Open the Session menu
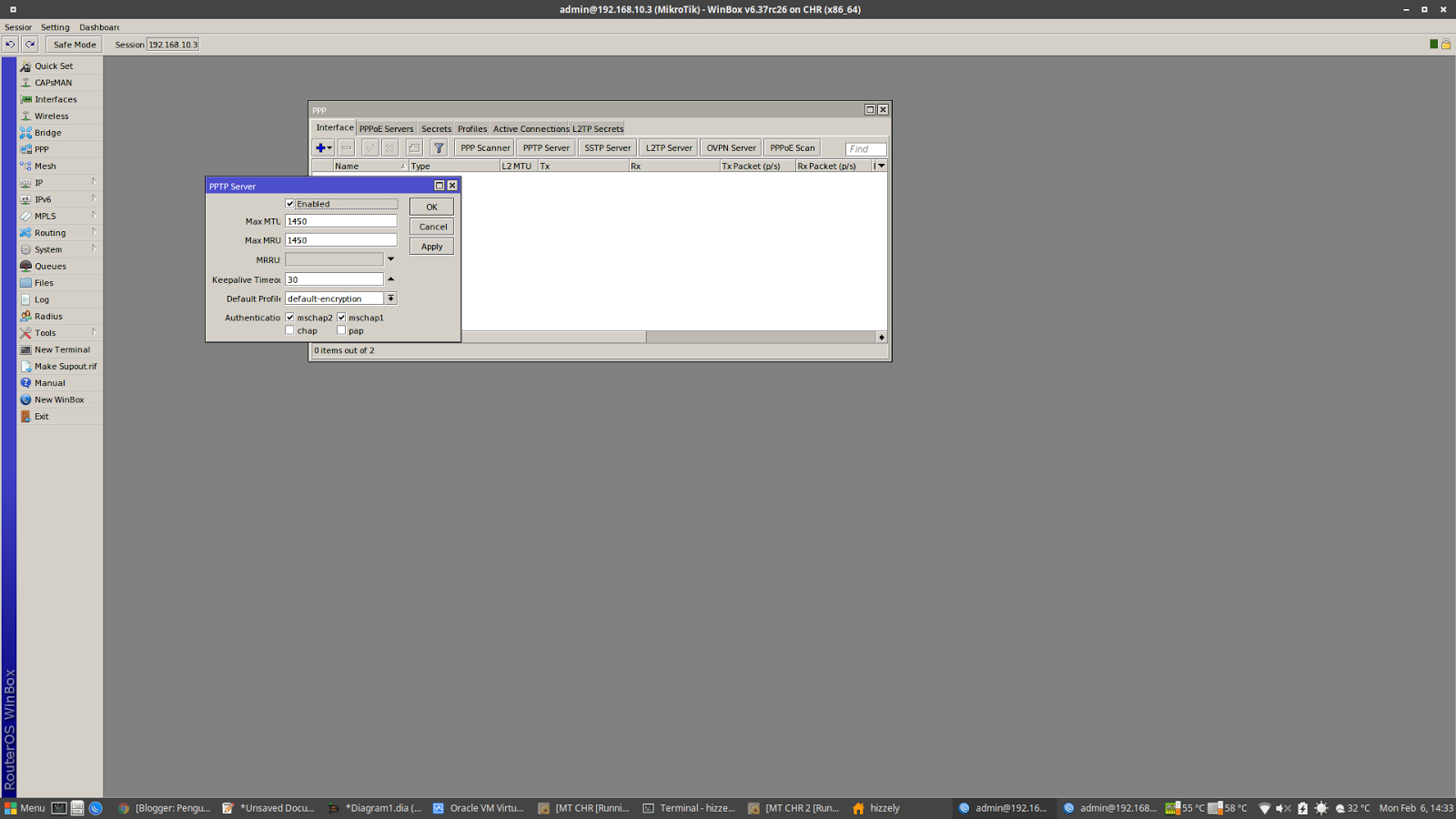This screenshot has width=1456, height=819. pos(18,27)
